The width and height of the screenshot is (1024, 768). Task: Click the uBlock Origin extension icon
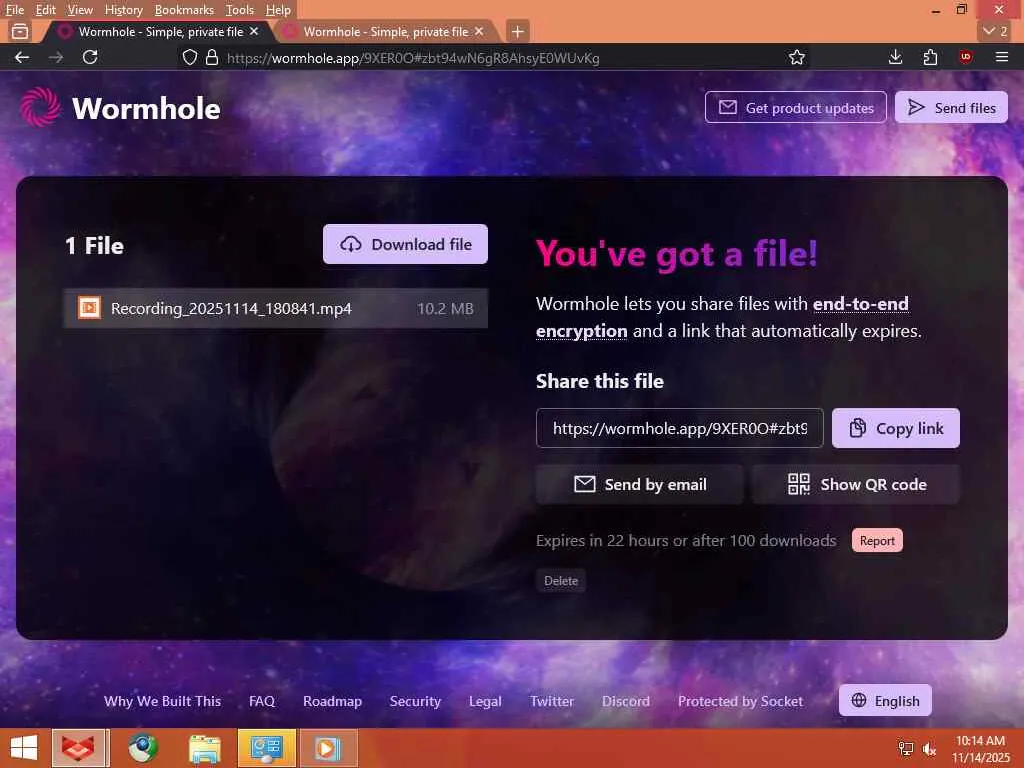pos(965,57)
